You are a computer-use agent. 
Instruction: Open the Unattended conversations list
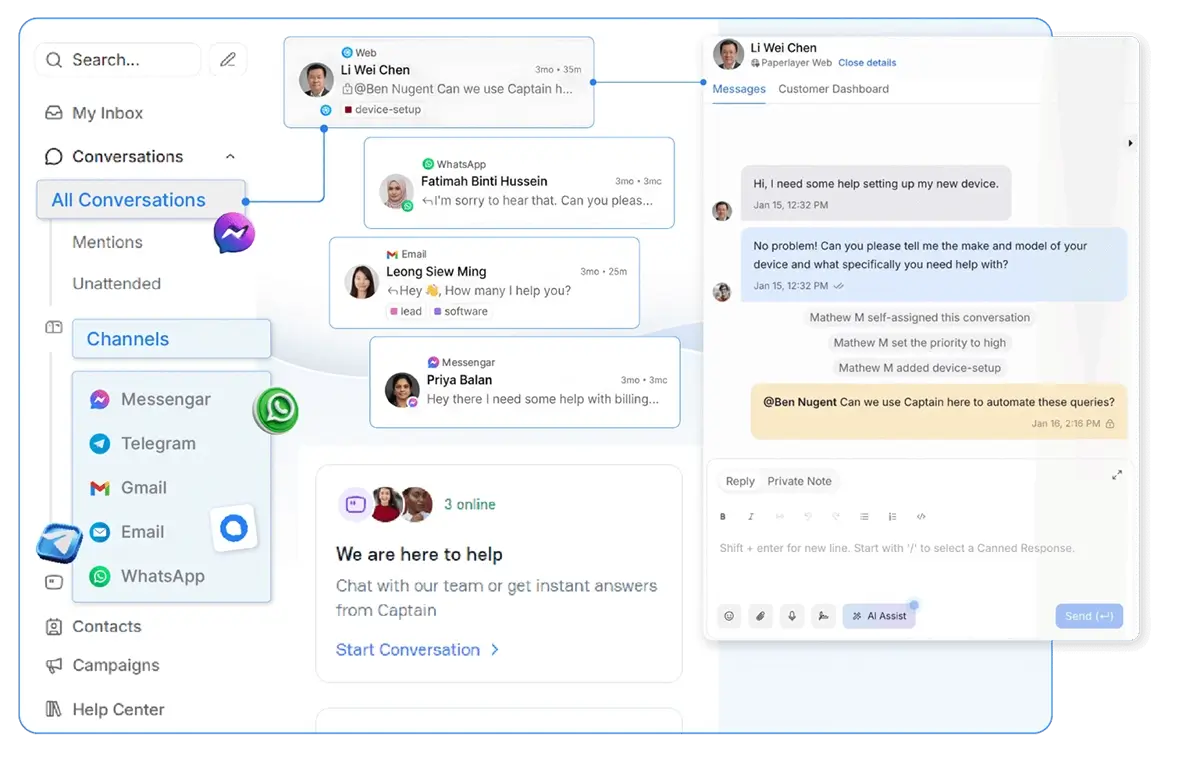pos(116,284)
